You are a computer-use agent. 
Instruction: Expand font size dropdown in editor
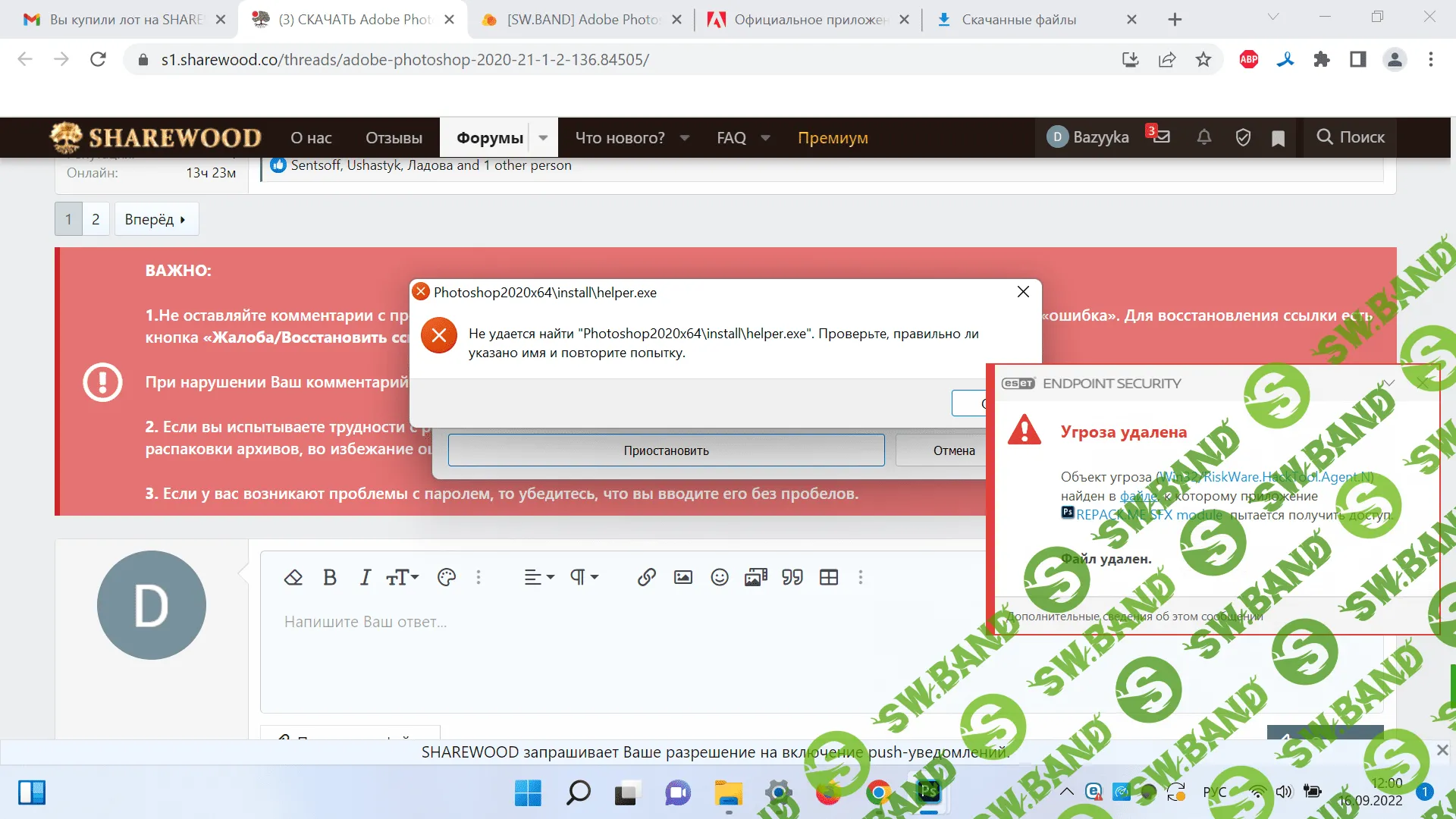pos(403,578)
